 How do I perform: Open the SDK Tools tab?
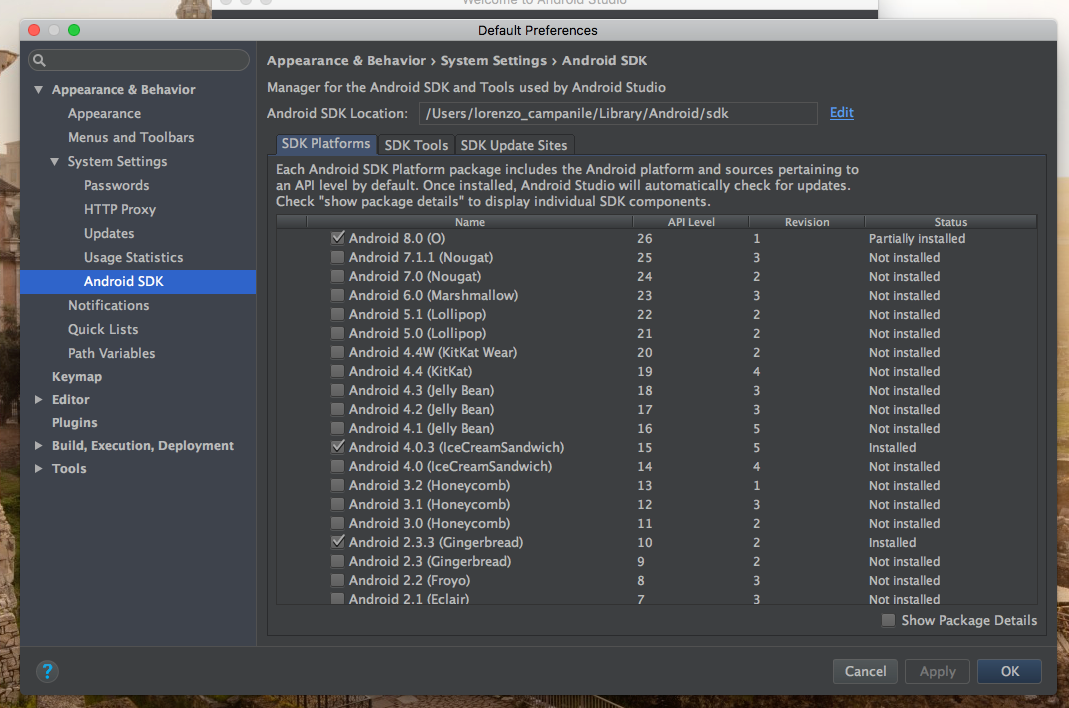point(416,145)
